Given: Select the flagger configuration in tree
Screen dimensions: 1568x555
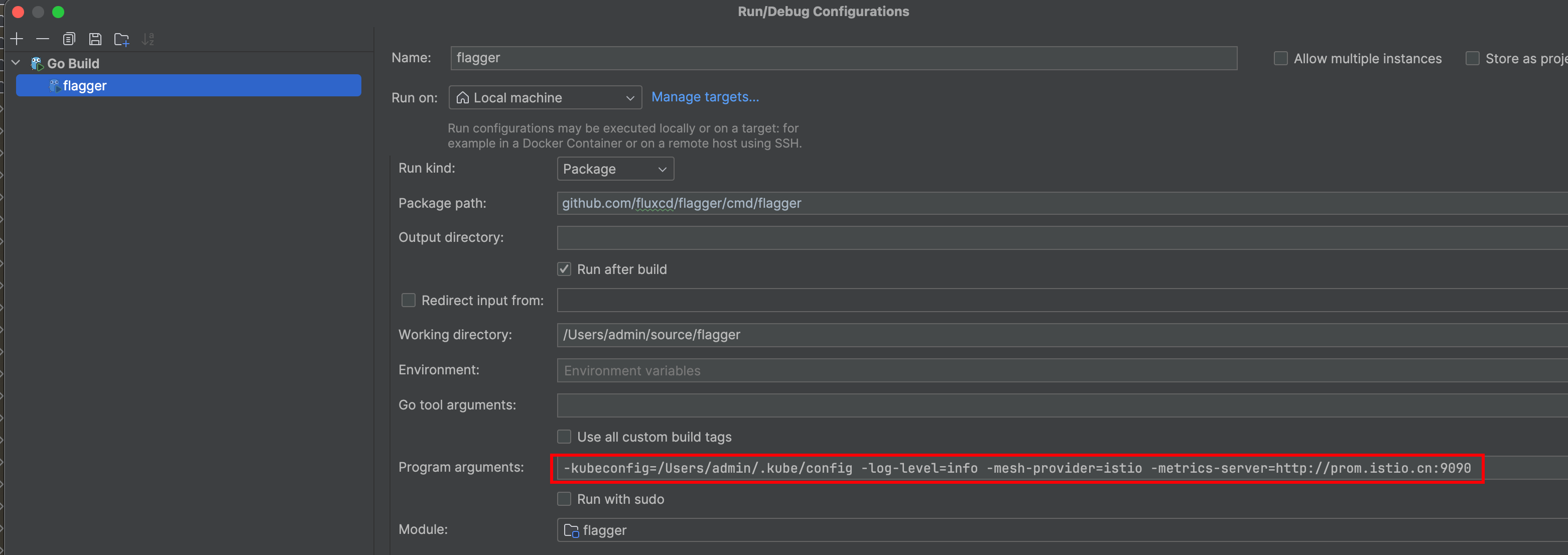Looking at the screenshot, I should tap(85, 86).
